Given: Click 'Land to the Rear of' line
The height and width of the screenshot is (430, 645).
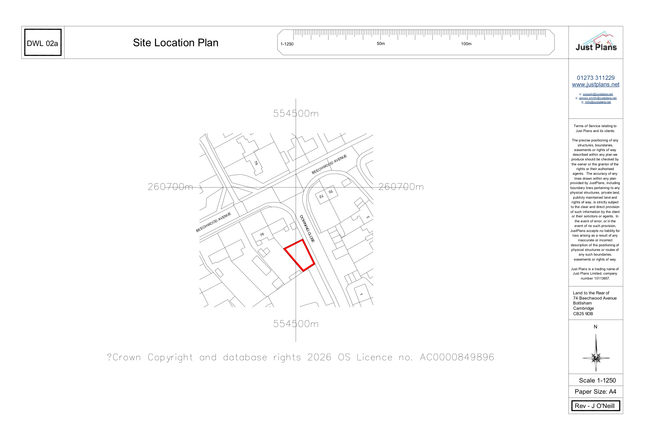Looking at the screenshot, I should tap(591, 293).
